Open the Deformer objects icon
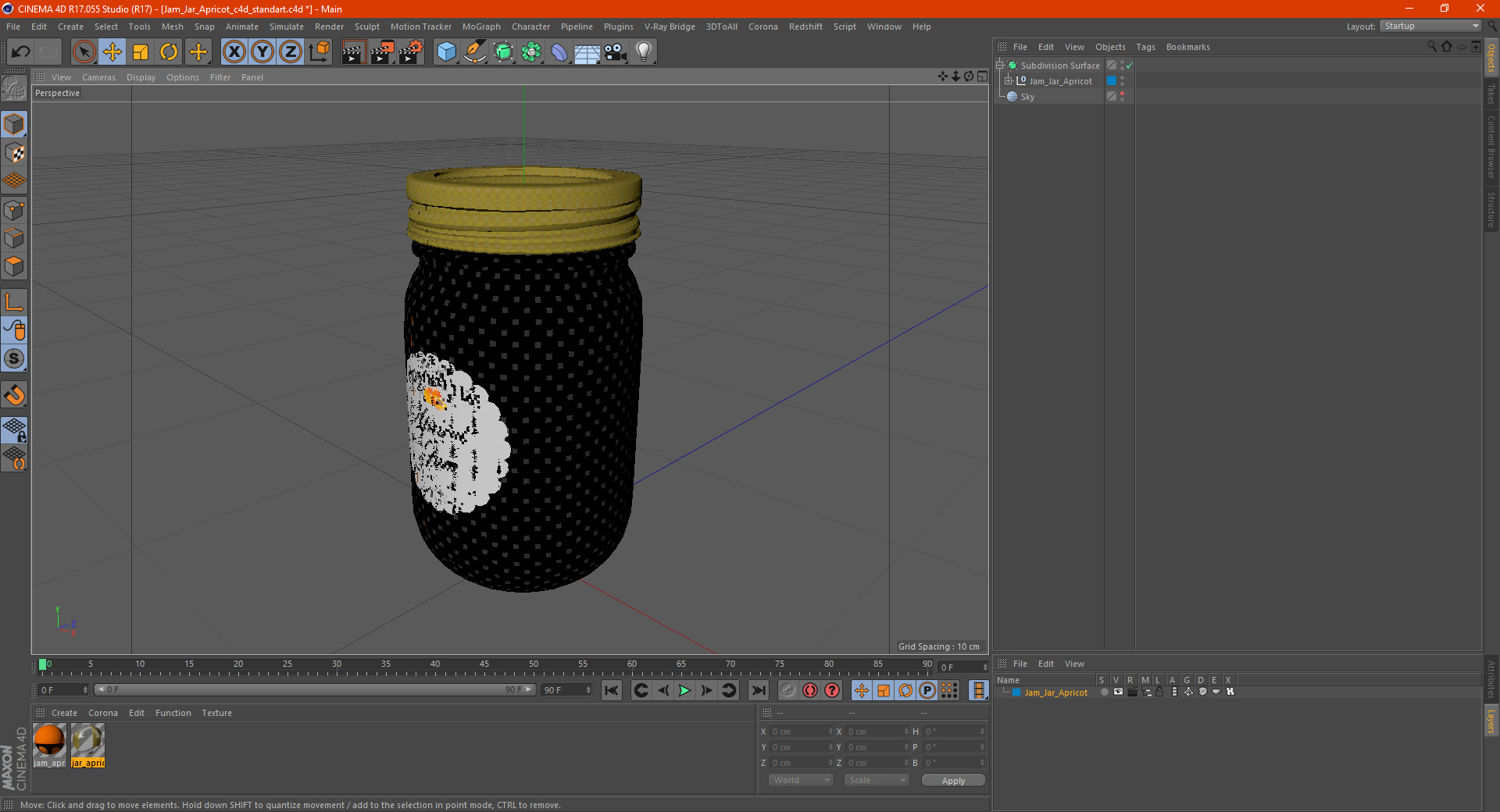 [559, 52]
